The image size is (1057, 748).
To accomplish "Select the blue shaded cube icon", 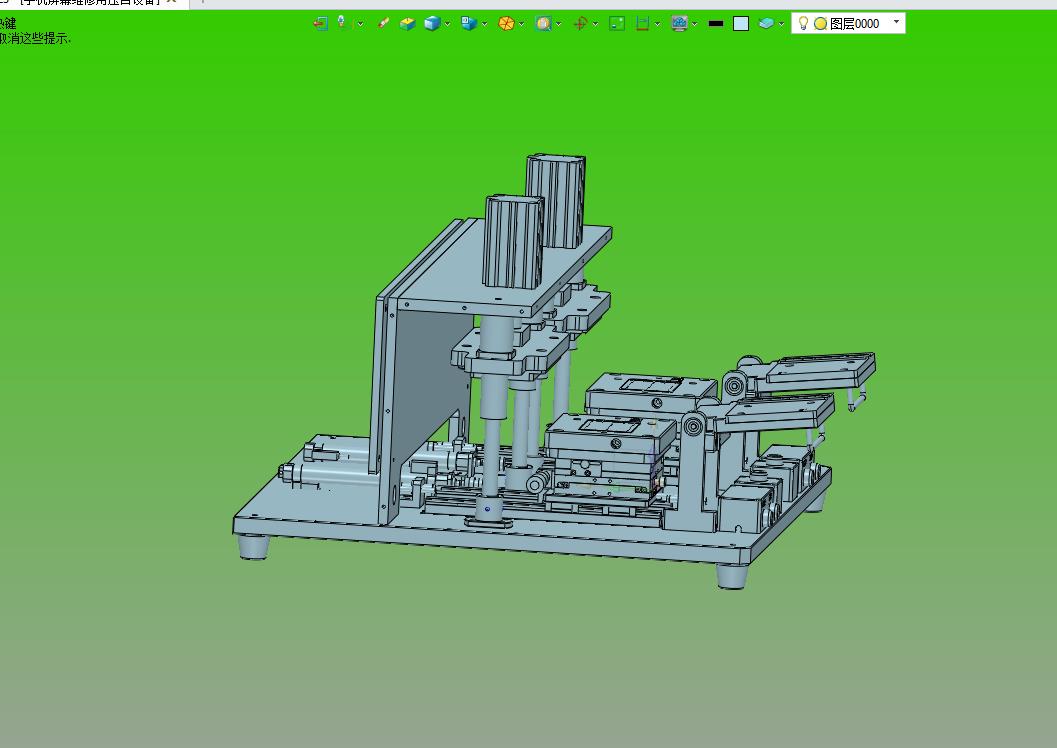I will tap(432, 24).
